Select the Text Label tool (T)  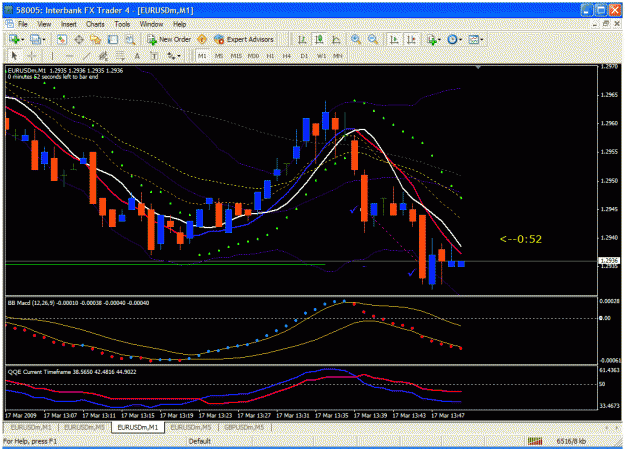point(154,56)
